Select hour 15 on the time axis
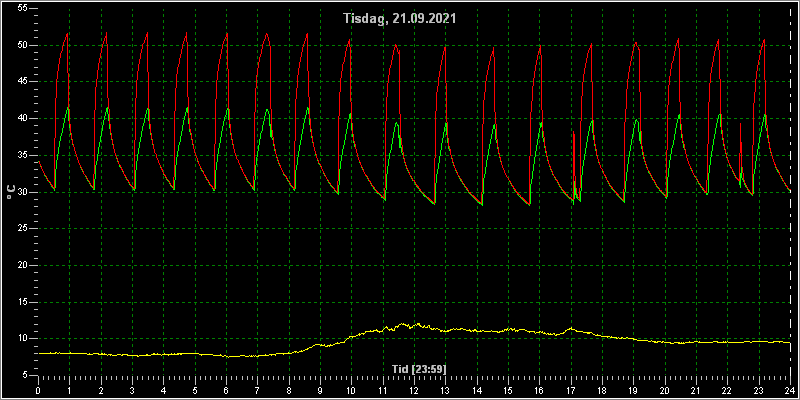The image size is (800, 400). (x=508, y=391)
